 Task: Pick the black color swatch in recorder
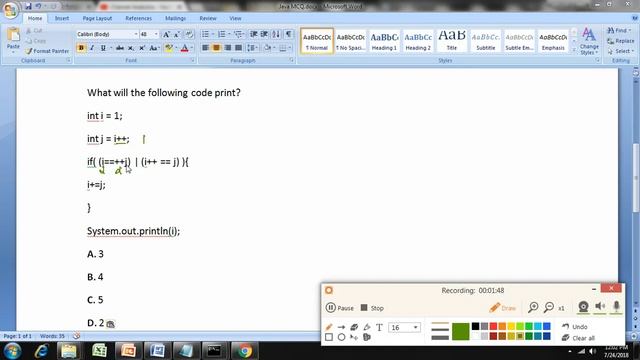pyautogui.click(x=475, y=326)
